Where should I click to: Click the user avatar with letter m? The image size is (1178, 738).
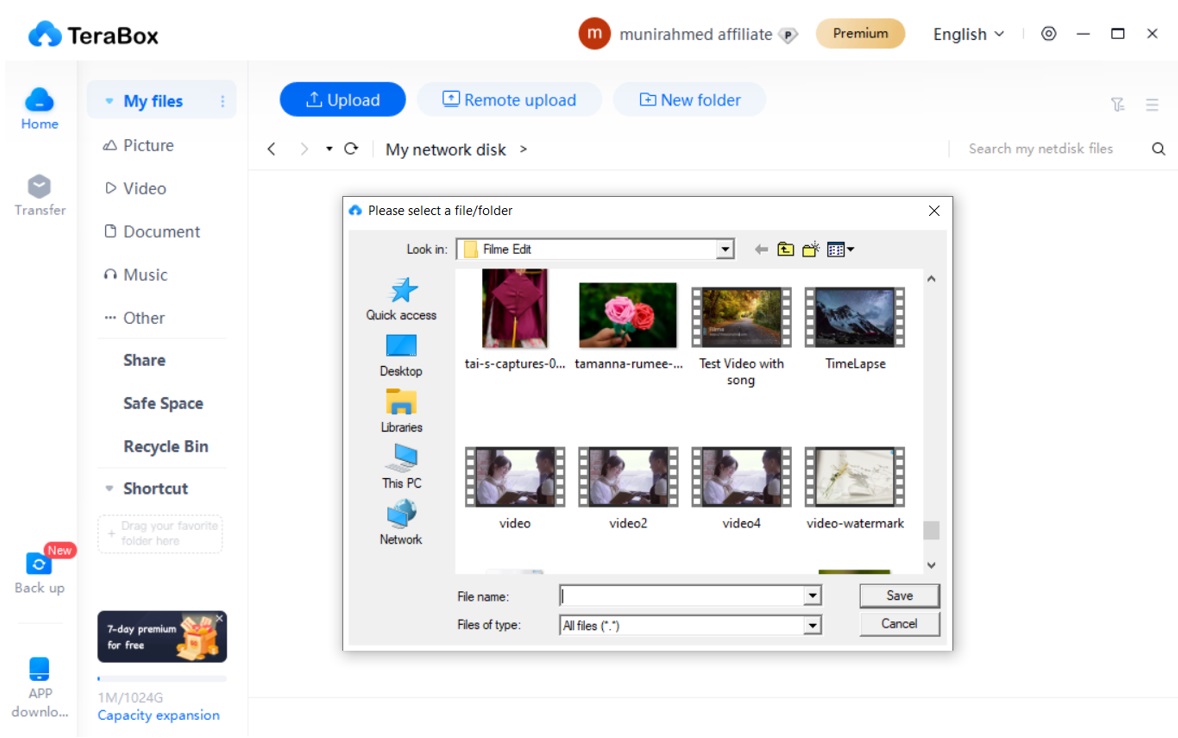(x=594, y=34)
